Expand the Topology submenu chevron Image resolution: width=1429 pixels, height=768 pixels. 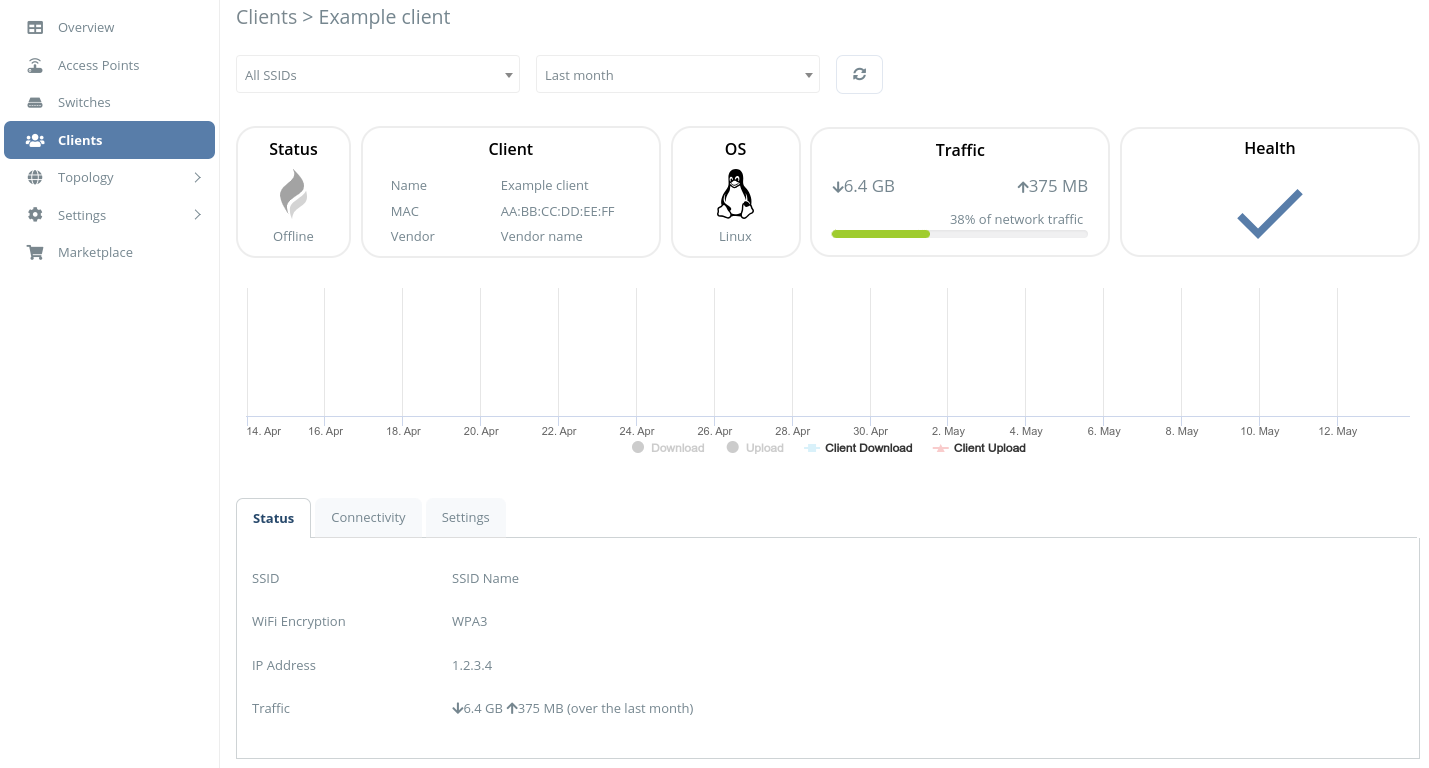(197, 177)
